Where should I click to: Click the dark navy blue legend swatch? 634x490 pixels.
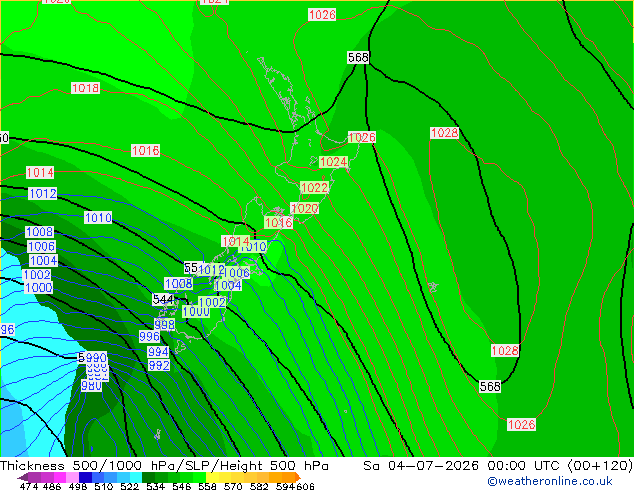pos(85,478)
